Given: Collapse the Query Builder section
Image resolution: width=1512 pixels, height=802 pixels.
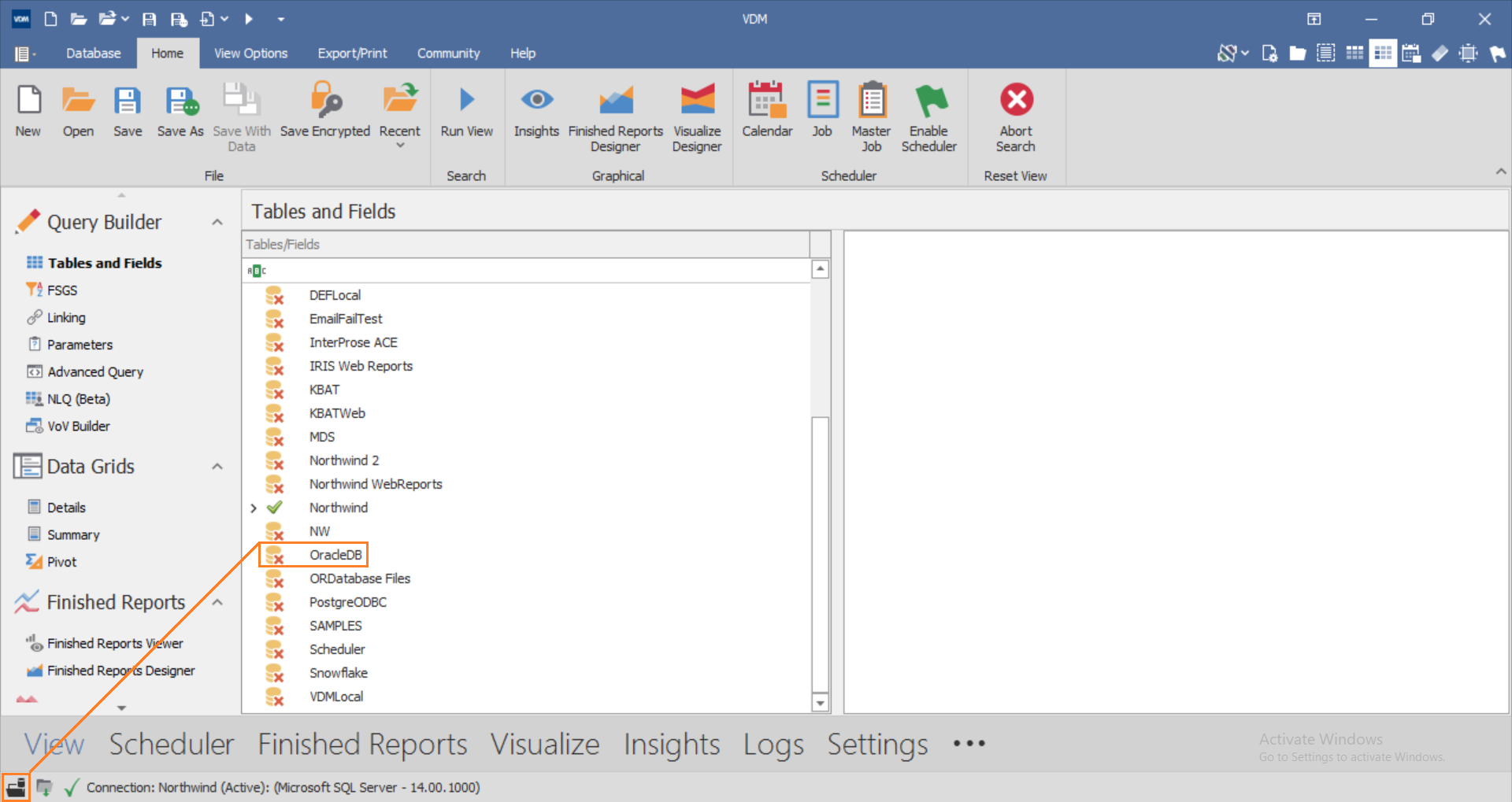Looking at the screenshot, I should (x=217, y=223).
